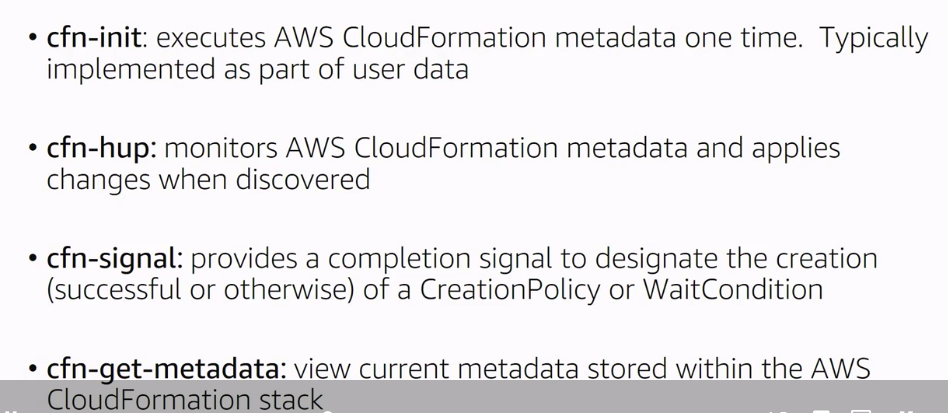948x413 pixels.
Task: Click the bullet before cfn-init
Action: 34,39
